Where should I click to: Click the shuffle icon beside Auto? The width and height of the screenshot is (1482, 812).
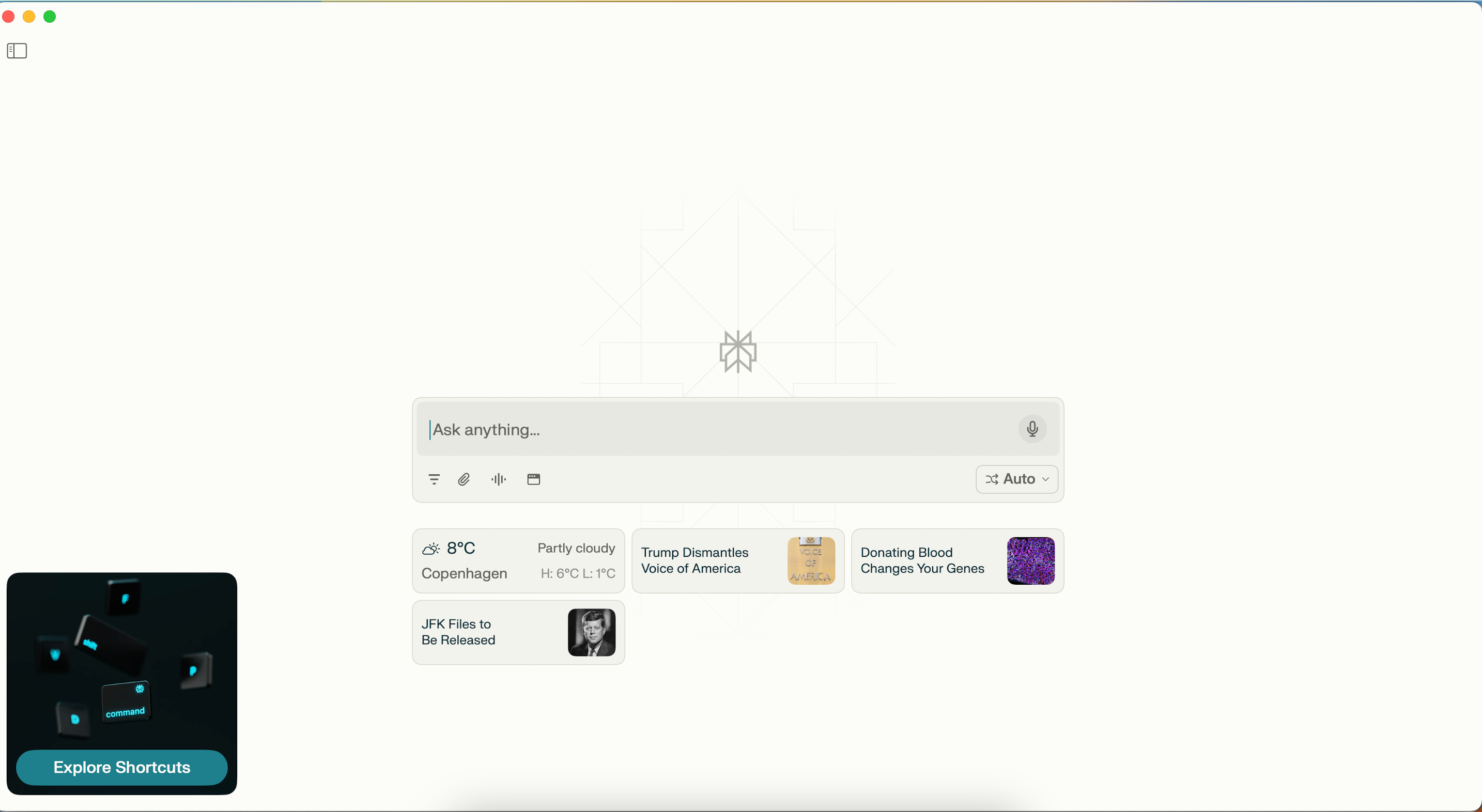pos(992,479)
